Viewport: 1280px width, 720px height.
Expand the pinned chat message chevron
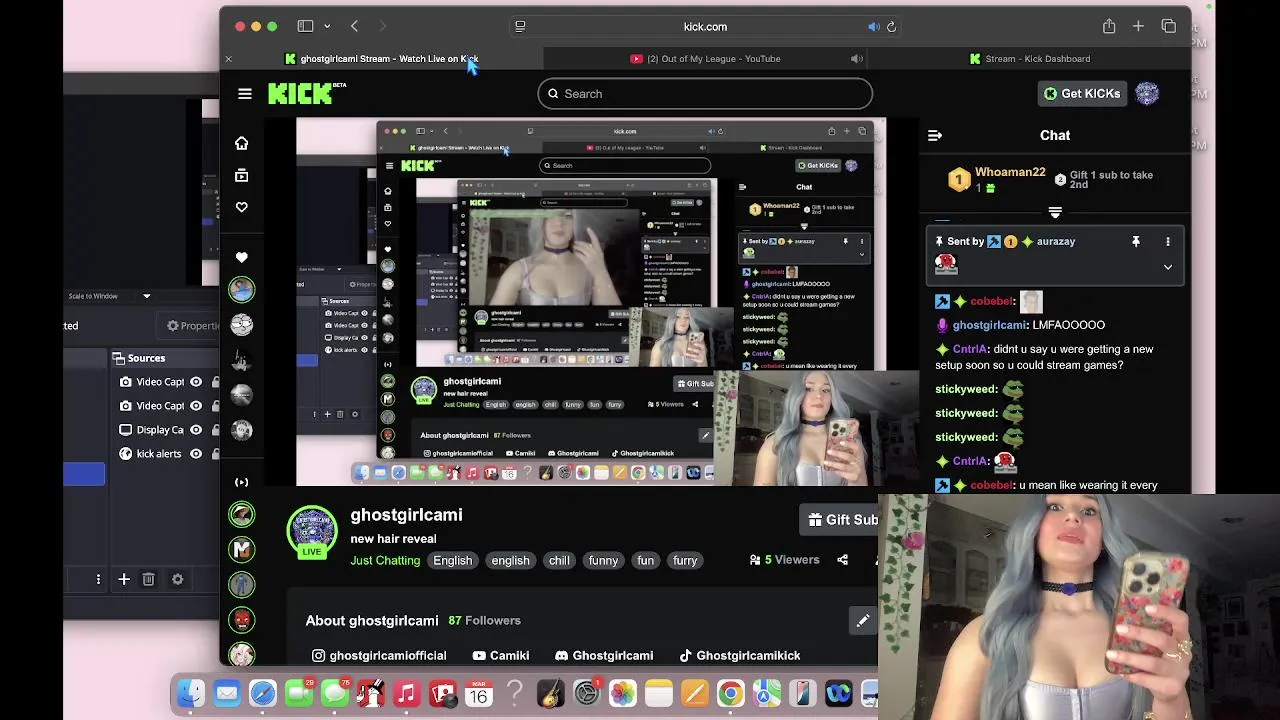pyautogui.click(x=1167, y=267)
